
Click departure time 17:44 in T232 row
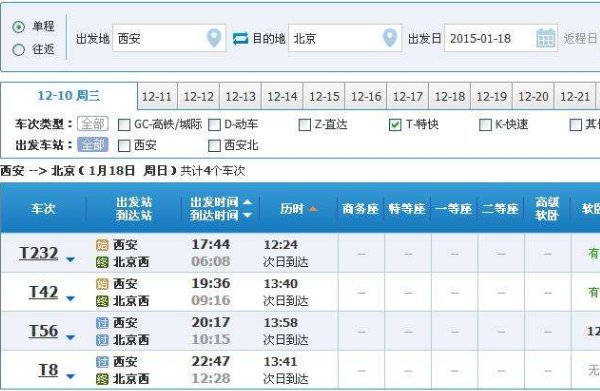coord(211,244)
